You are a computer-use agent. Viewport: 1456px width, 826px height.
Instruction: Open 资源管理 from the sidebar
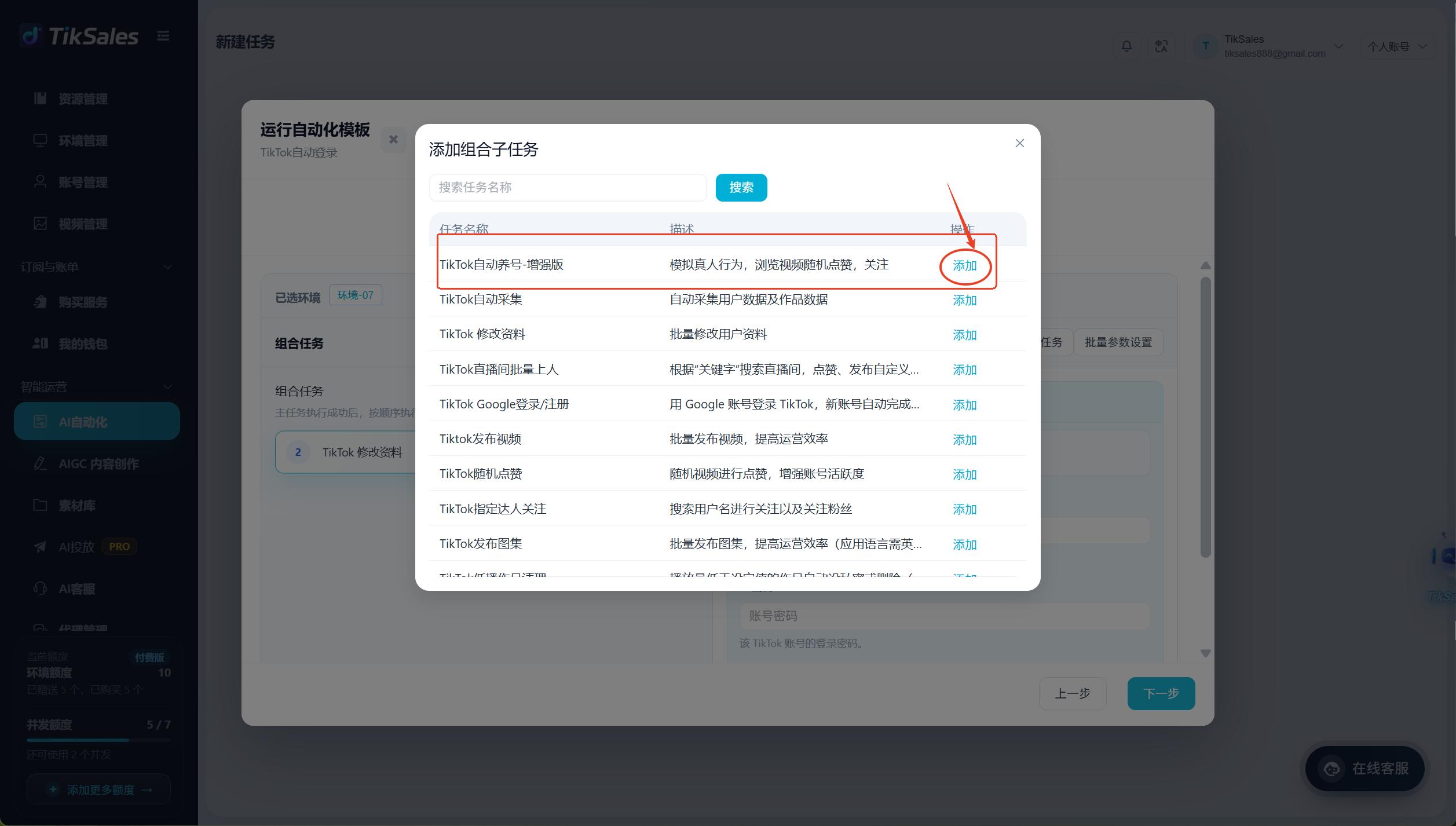click(83, 99)
